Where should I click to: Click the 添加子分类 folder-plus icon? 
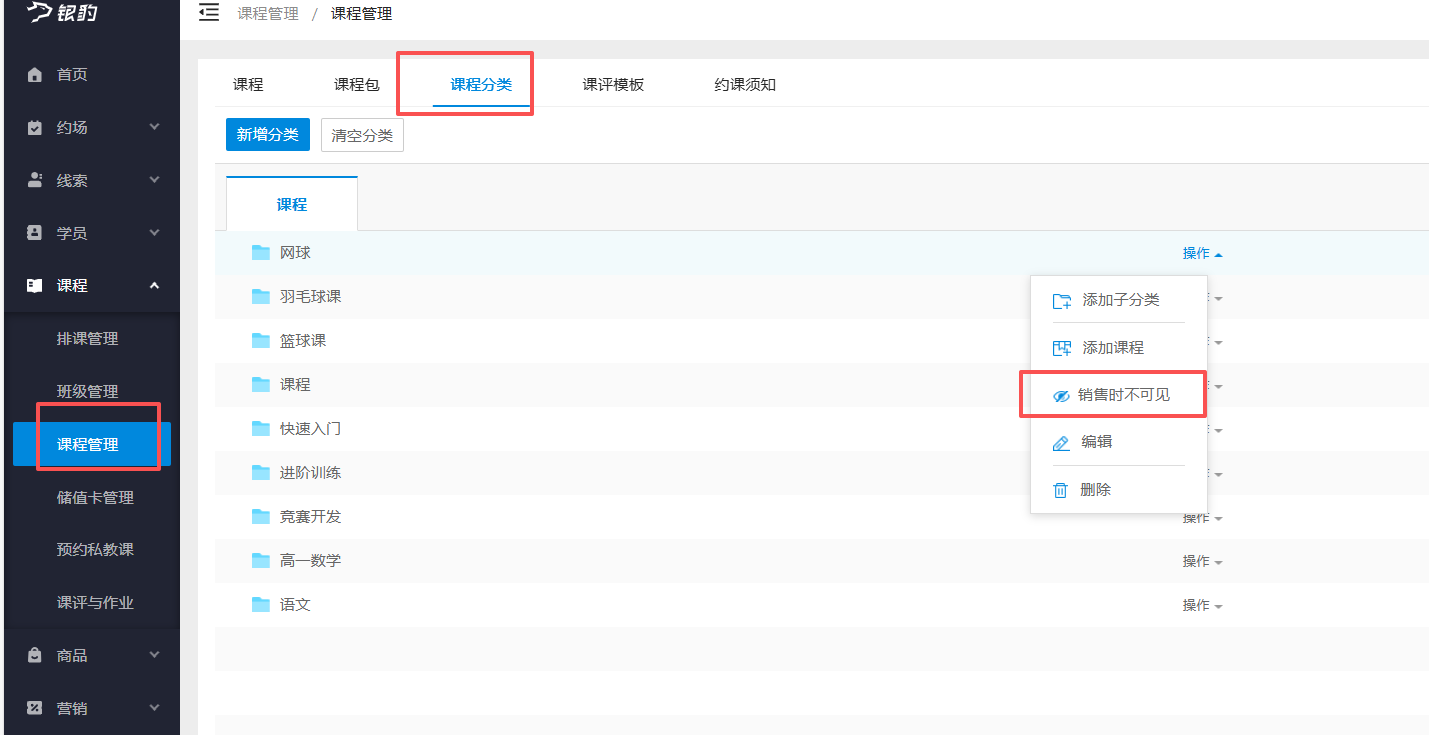pos(1062,301)
